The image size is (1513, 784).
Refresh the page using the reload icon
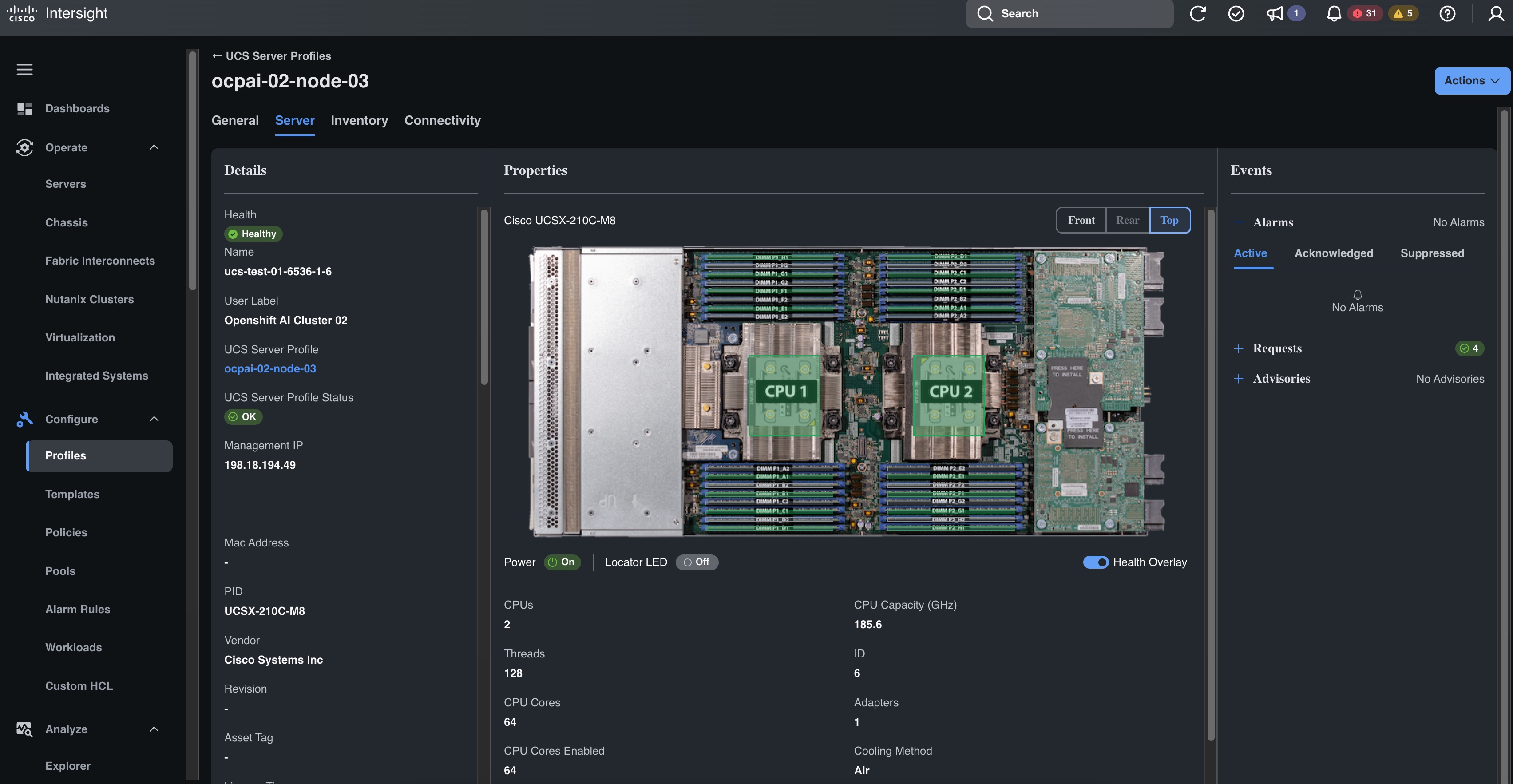pyautogui.click(x=1198, y=13)
